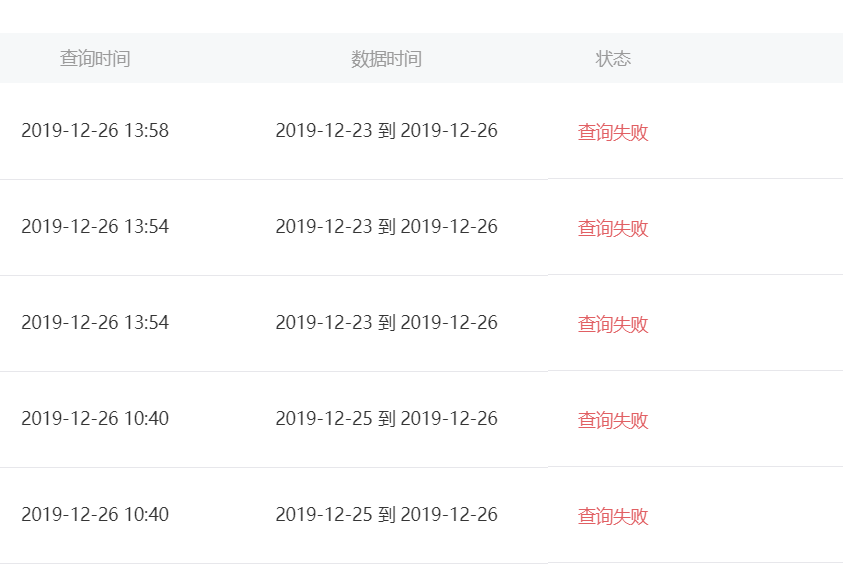The height and width of the screenshot is (588, 843).
Task: Click data range of the second 13:54 row
Action: point(387,322)
